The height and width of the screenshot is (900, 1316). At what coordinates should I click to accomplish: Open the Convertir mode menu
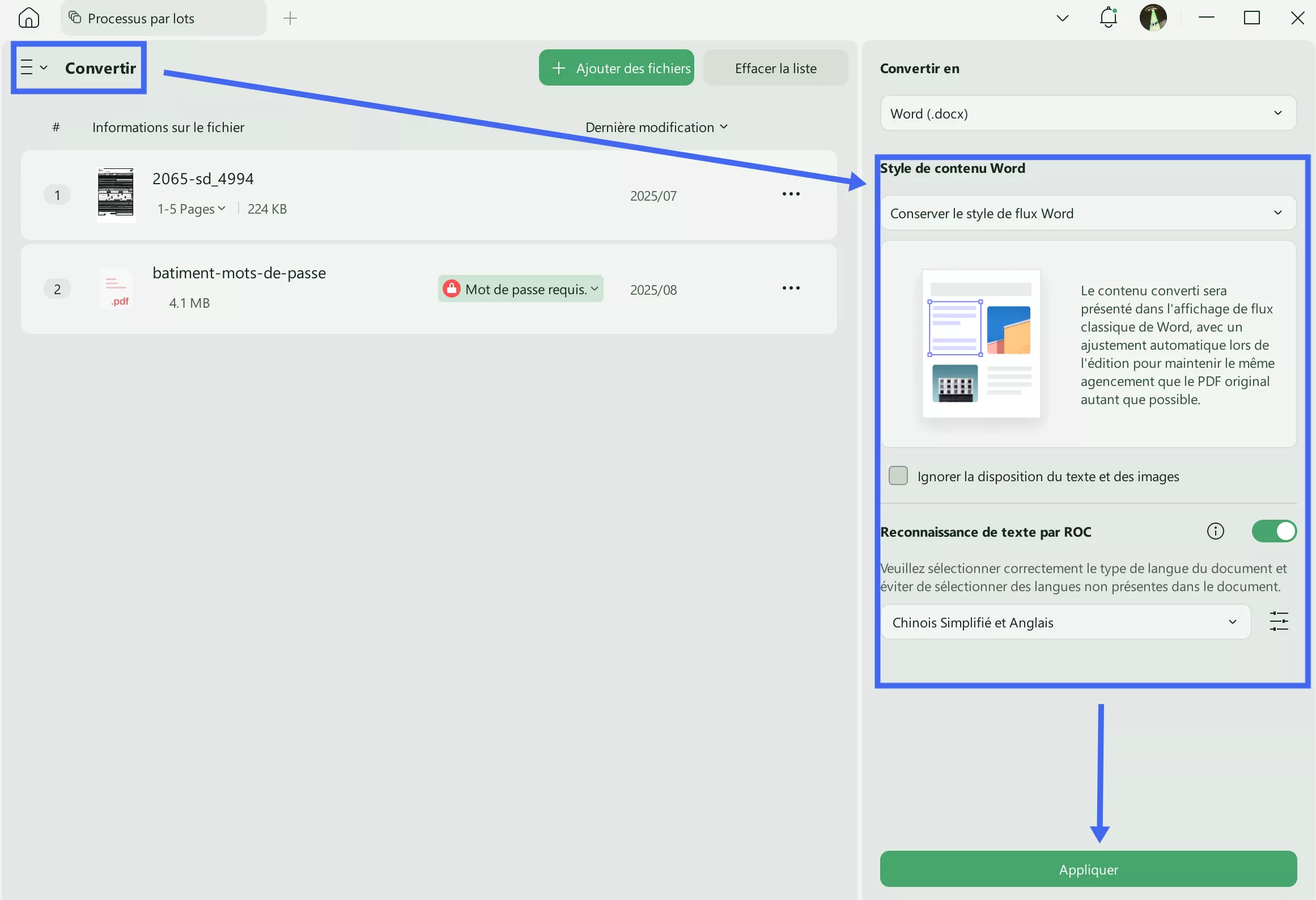click(x=34, y=67)
